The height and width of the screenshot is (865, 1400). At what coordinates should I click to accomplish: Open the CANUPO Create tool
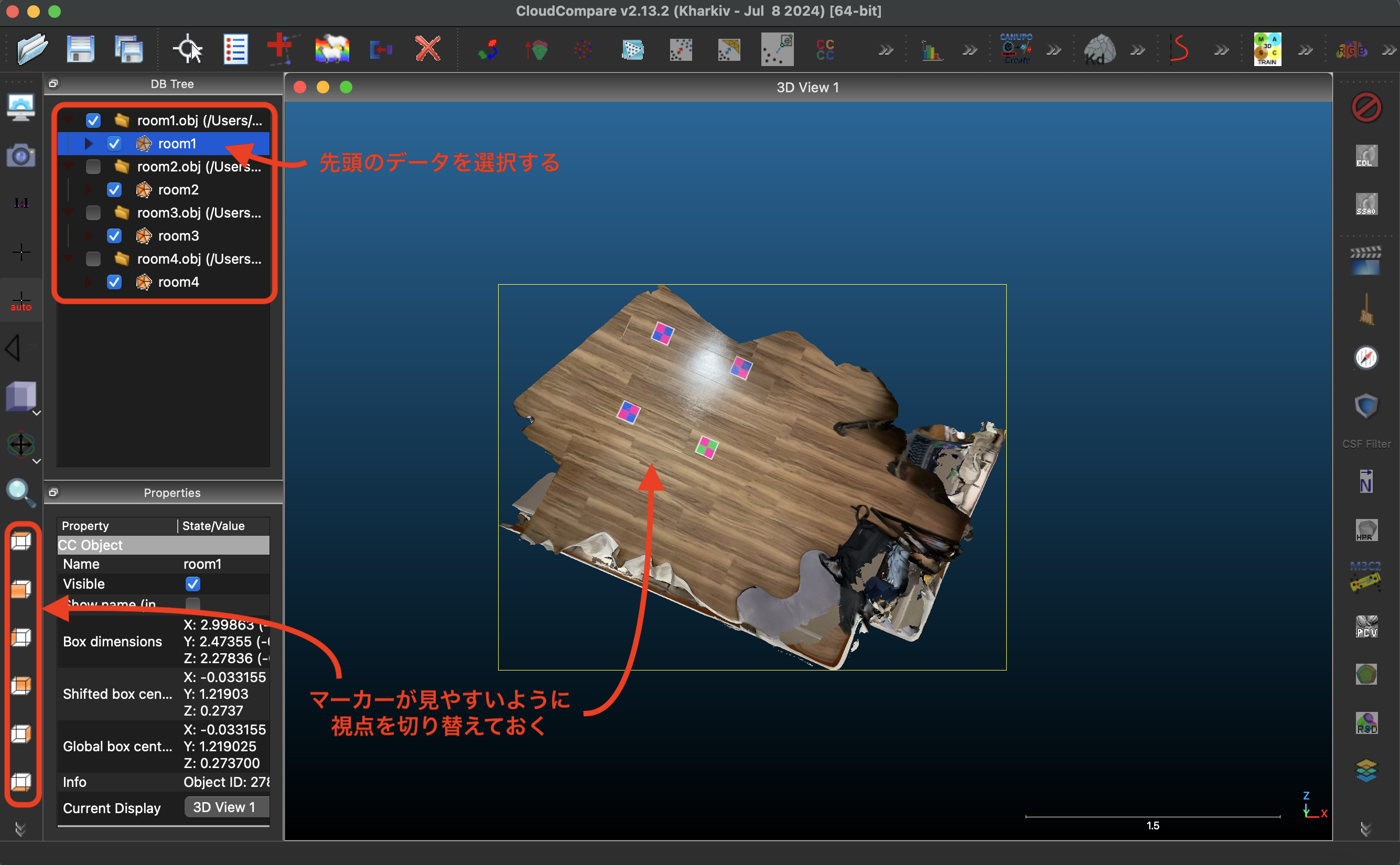click(x=1016, y=49)
